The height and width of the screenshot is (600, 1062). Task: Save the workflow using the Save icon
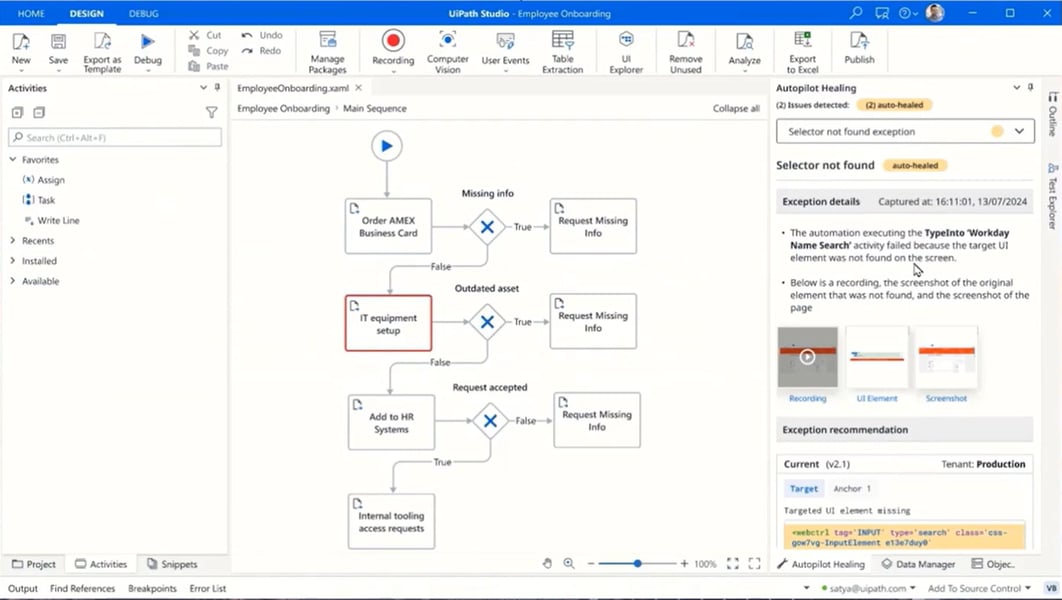pos(58,42)
